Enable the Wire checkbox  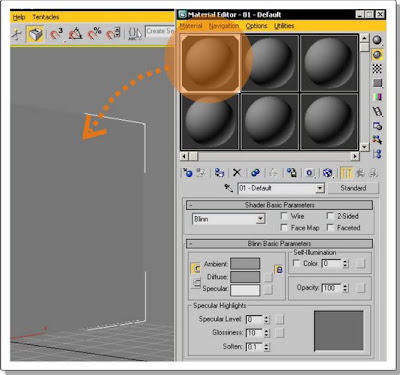[284, 216]
